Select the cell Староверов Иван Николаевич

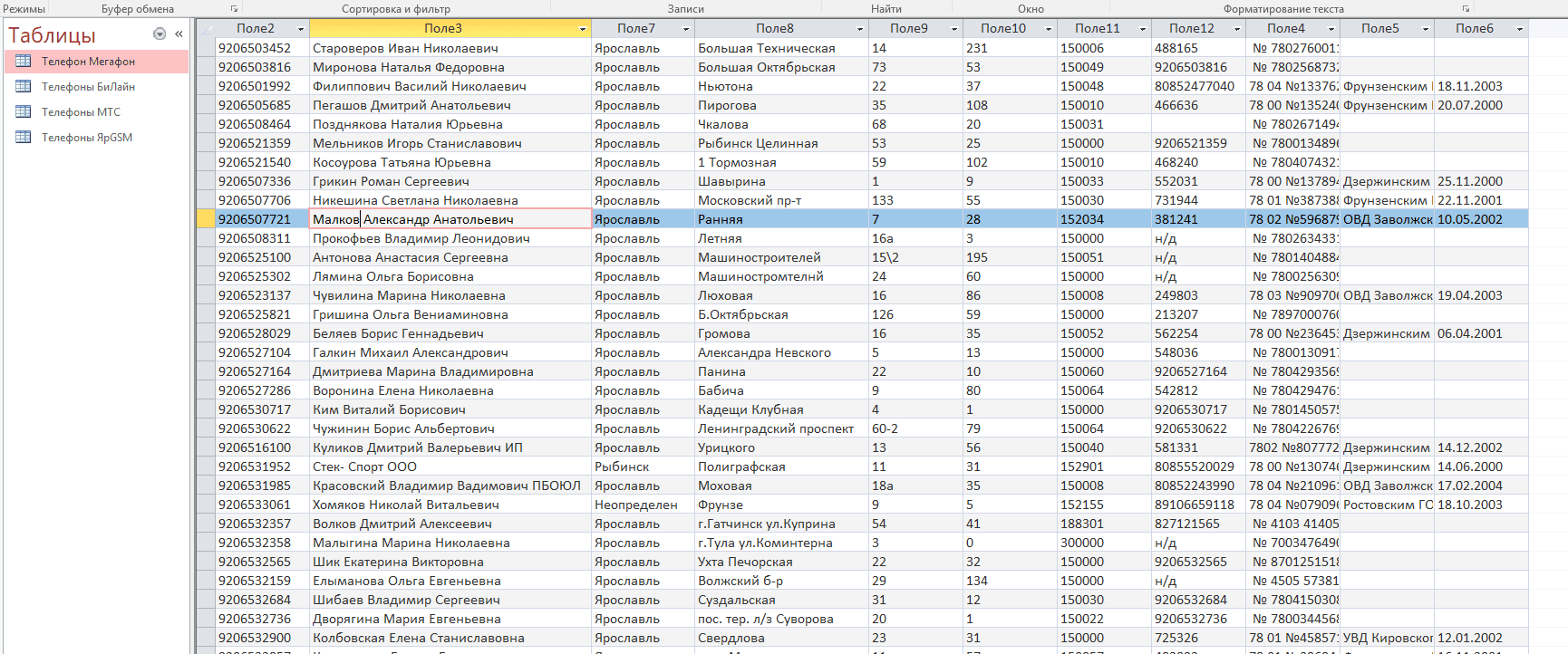click(450, 48)
